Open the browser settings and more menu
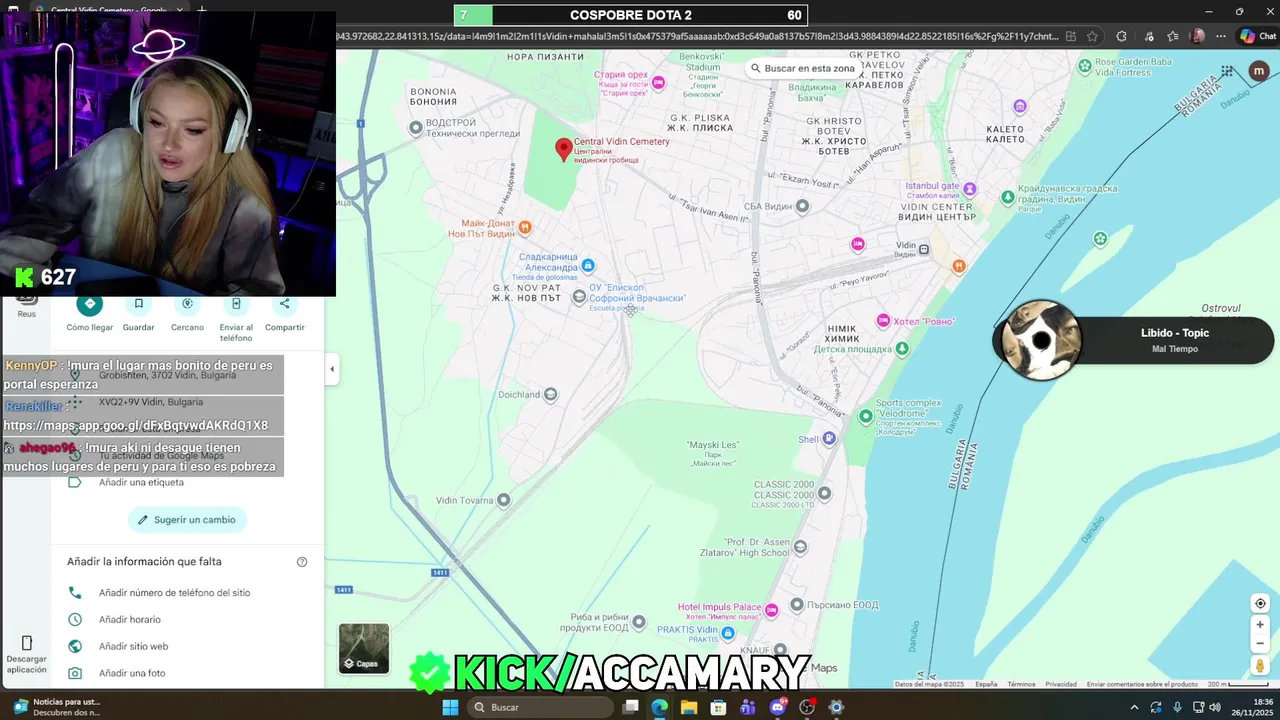The image size is (1280, 720). pyautogui.click(x=1222, y=36)
